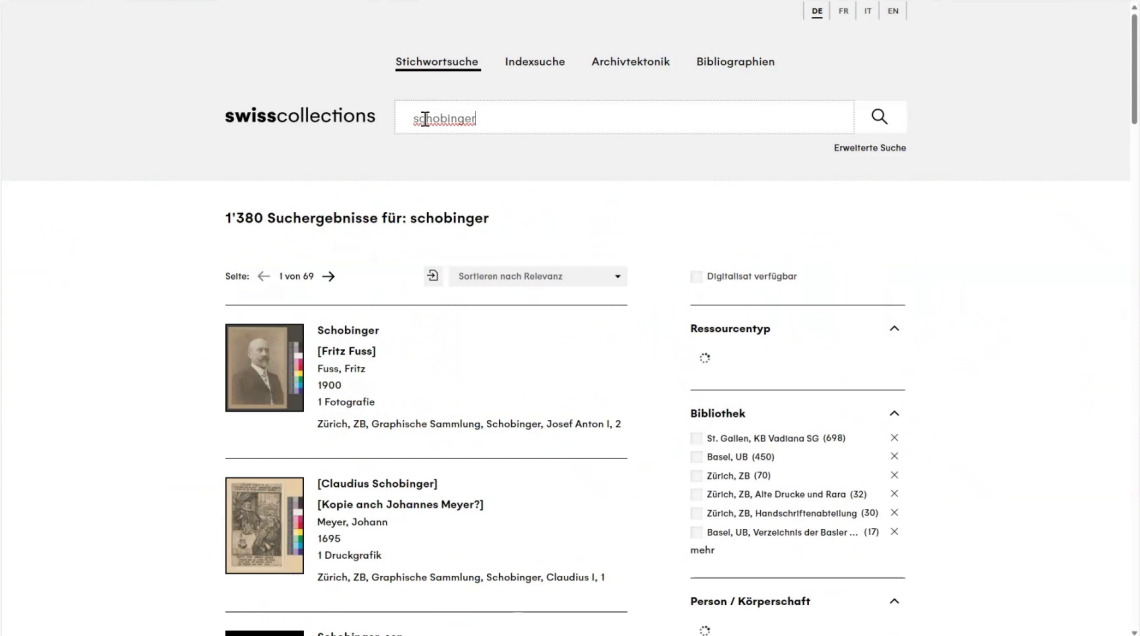Open Erweiterte Suche link
1140x636 pixels.
click(869, 148)
